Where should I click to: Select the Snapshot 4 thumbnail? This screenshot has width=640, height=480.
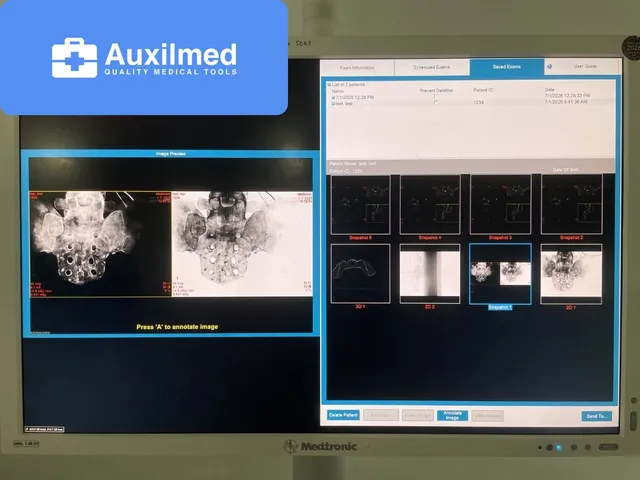click(x=430, y=204)
